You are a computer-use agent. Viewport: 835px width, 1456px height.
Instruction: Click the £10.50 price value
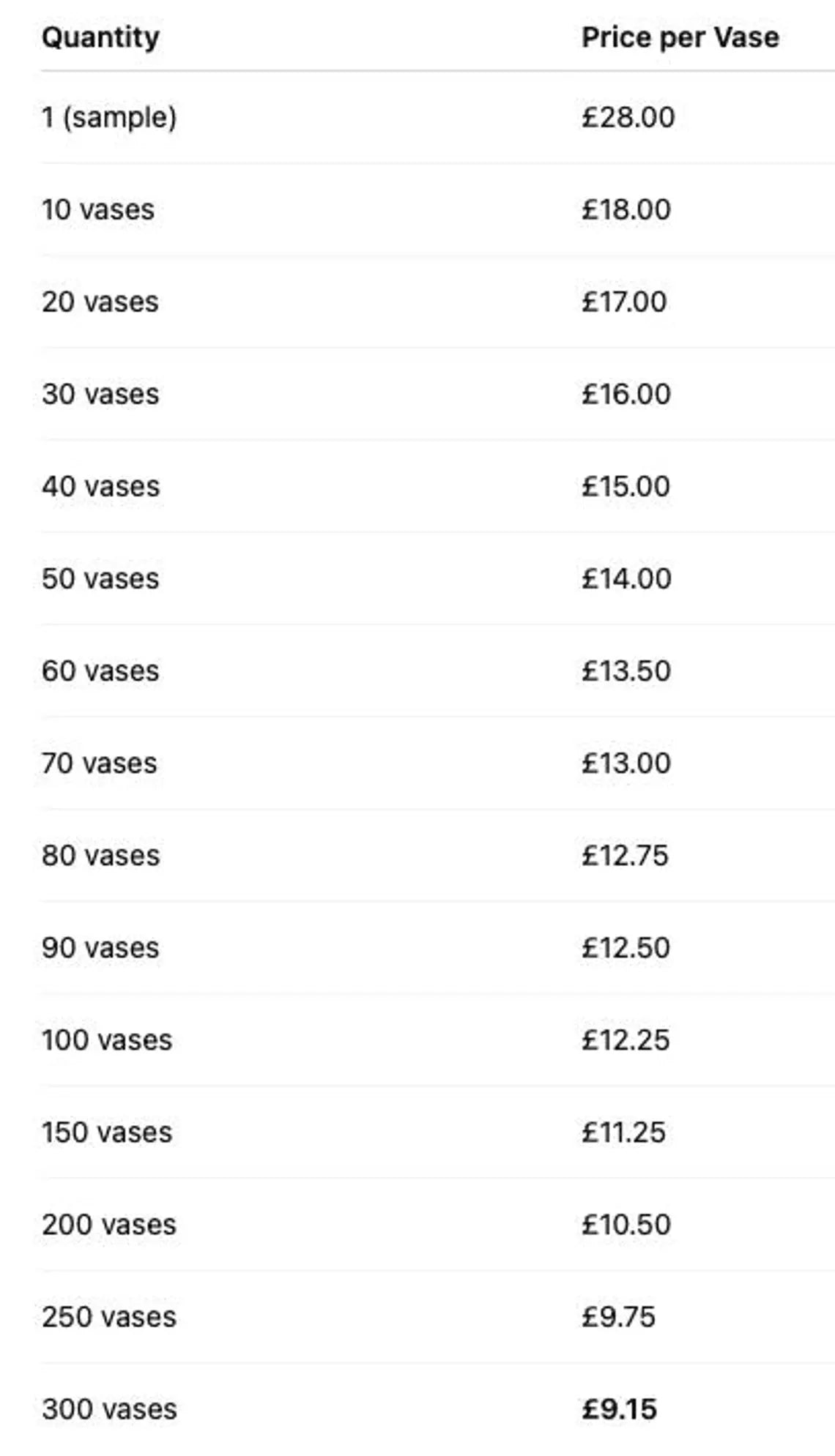click(x=626, y=1224)
